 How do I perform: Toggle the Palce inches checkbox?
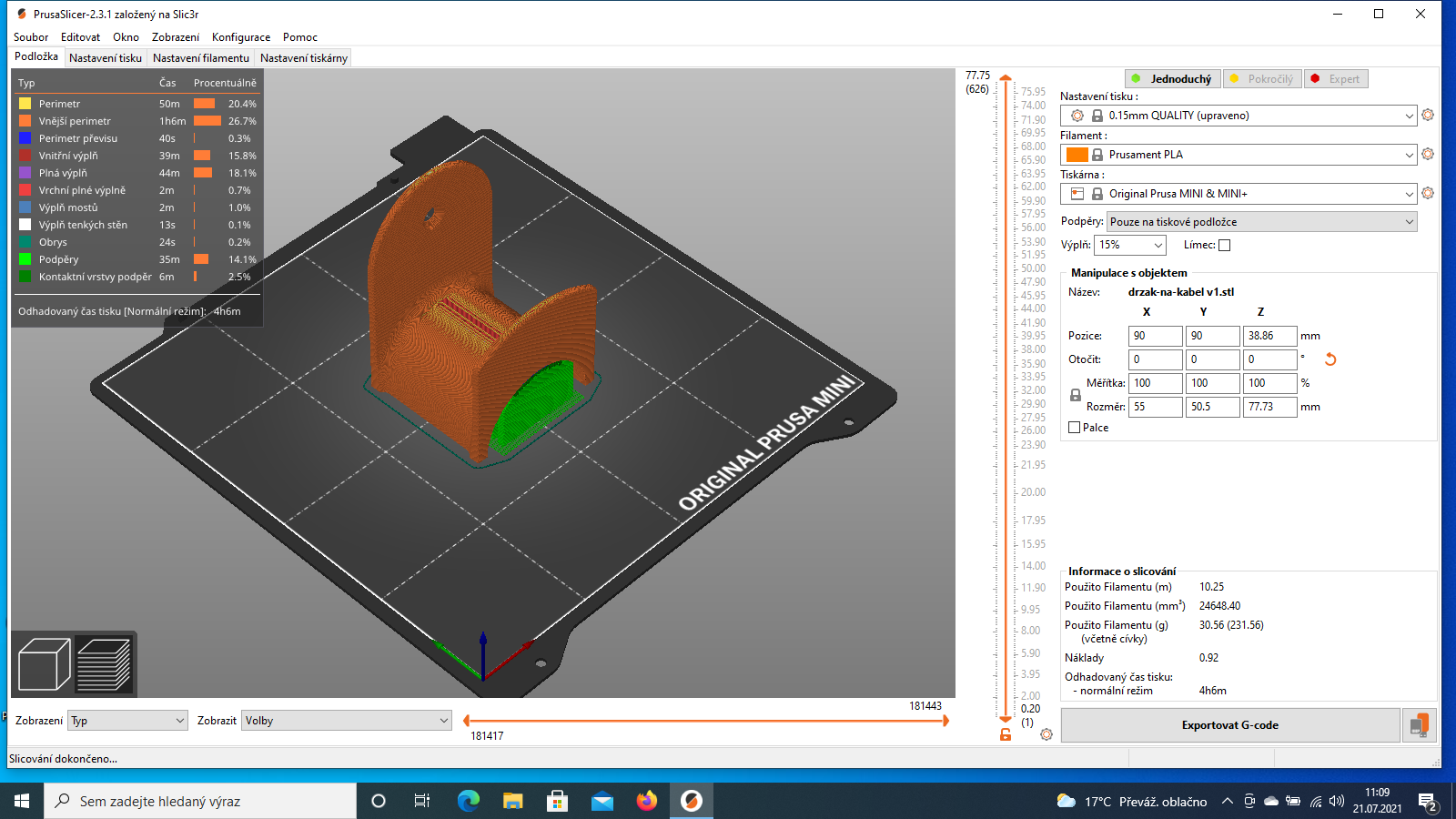click(x=1075, y=428)
